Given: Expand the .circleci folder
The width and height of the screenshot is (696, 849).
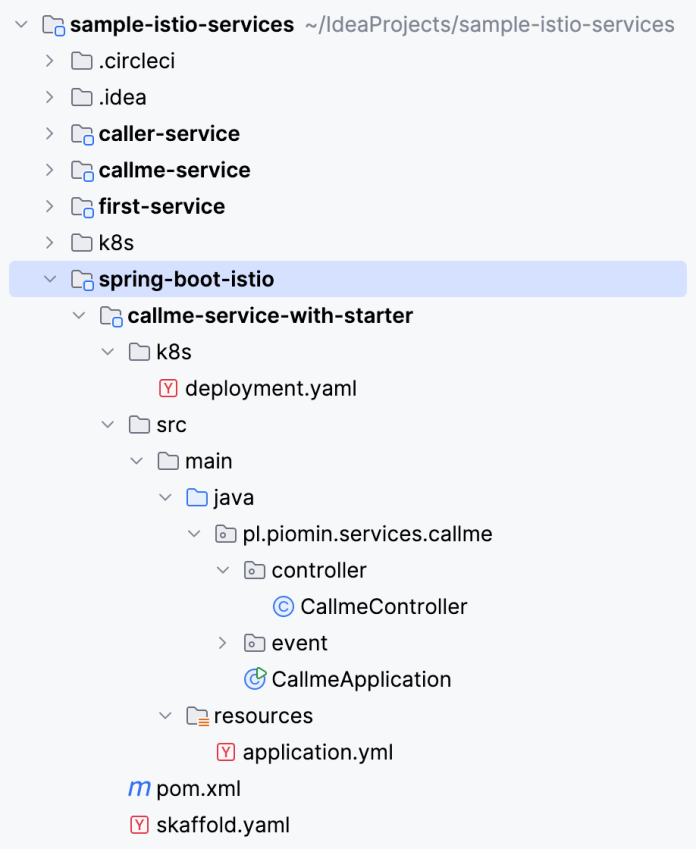Looking at the screenshot, I should [x=50, y=62].
